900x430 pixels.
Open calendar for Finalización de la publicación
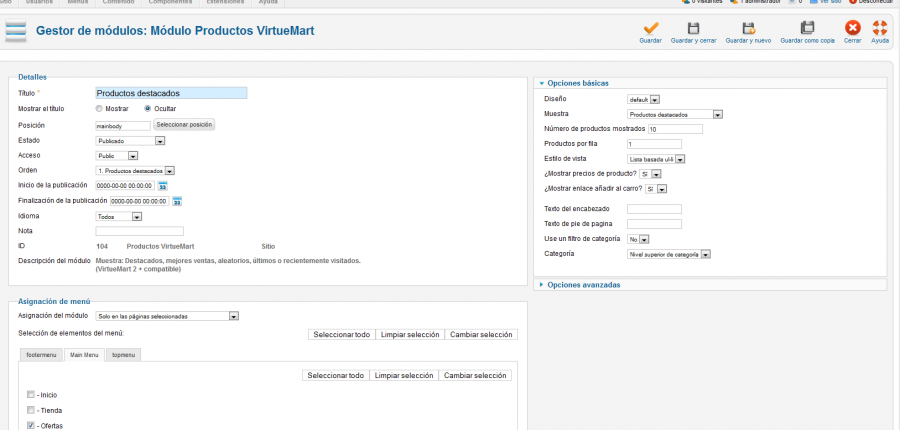(177, 202)
